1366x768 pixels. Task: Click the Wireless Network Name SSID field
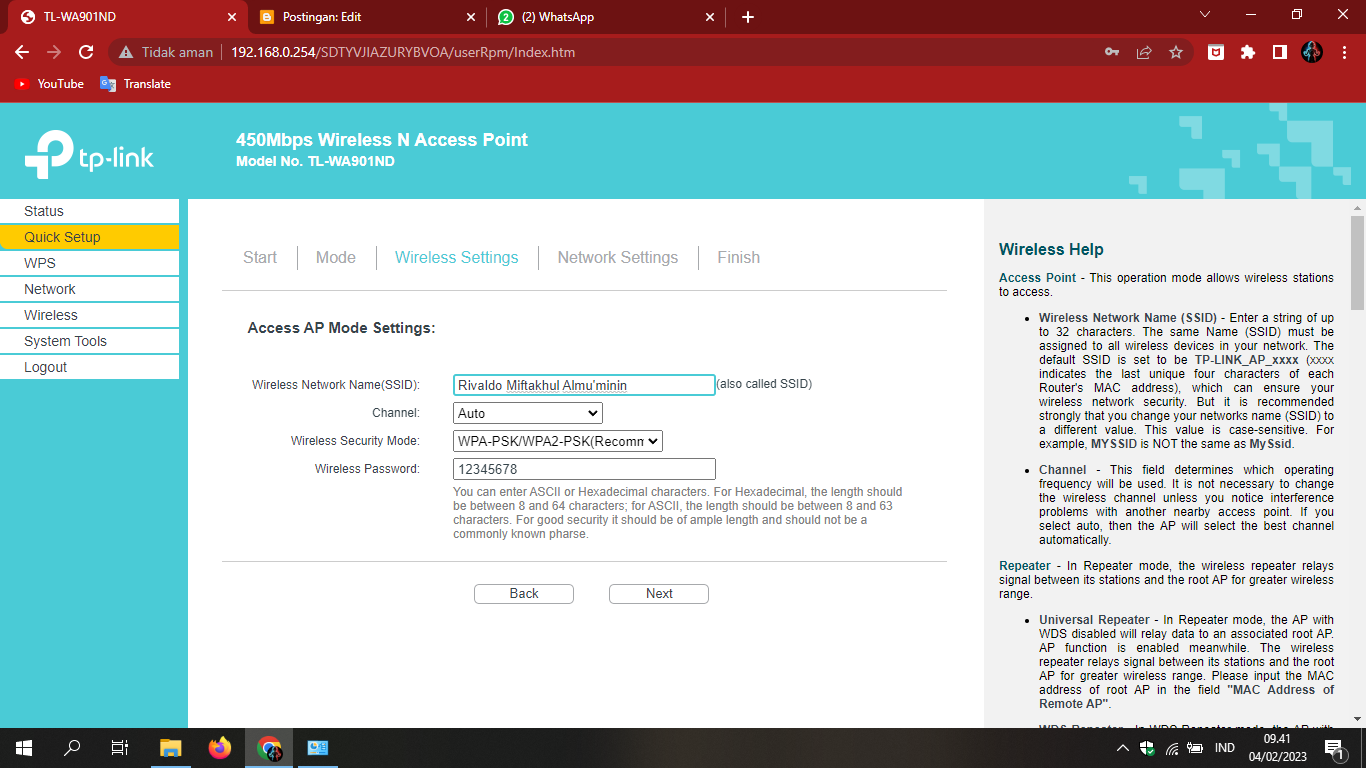(584, 385)
